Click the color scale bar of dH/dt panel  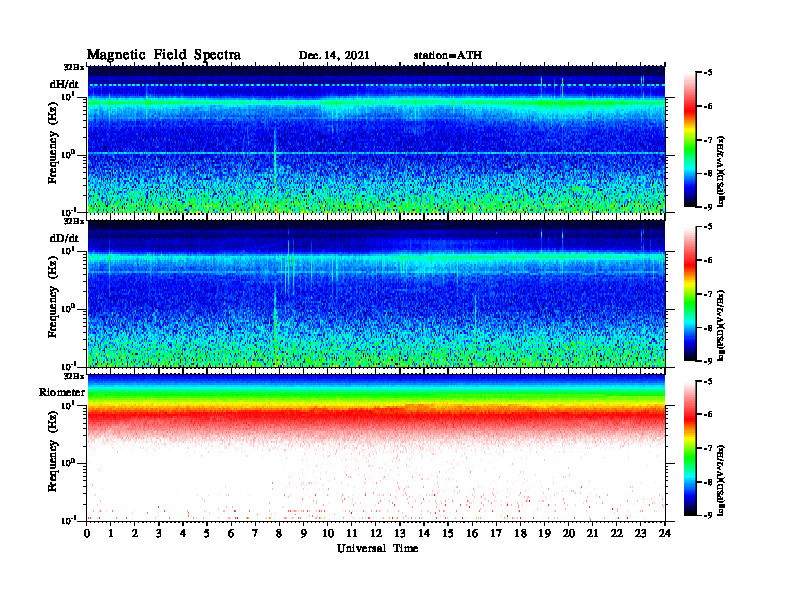(x=690, y=140)
